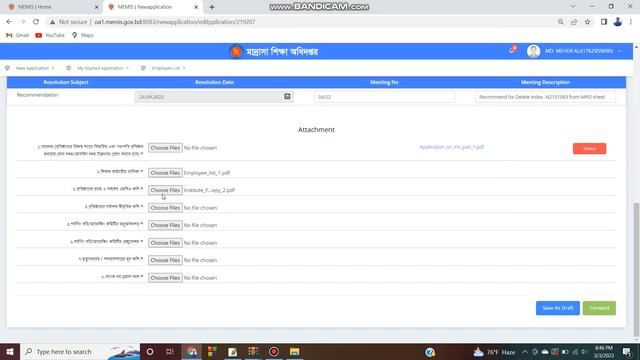Click the browser back arrow
640x360 pixels.
[9, 22]
